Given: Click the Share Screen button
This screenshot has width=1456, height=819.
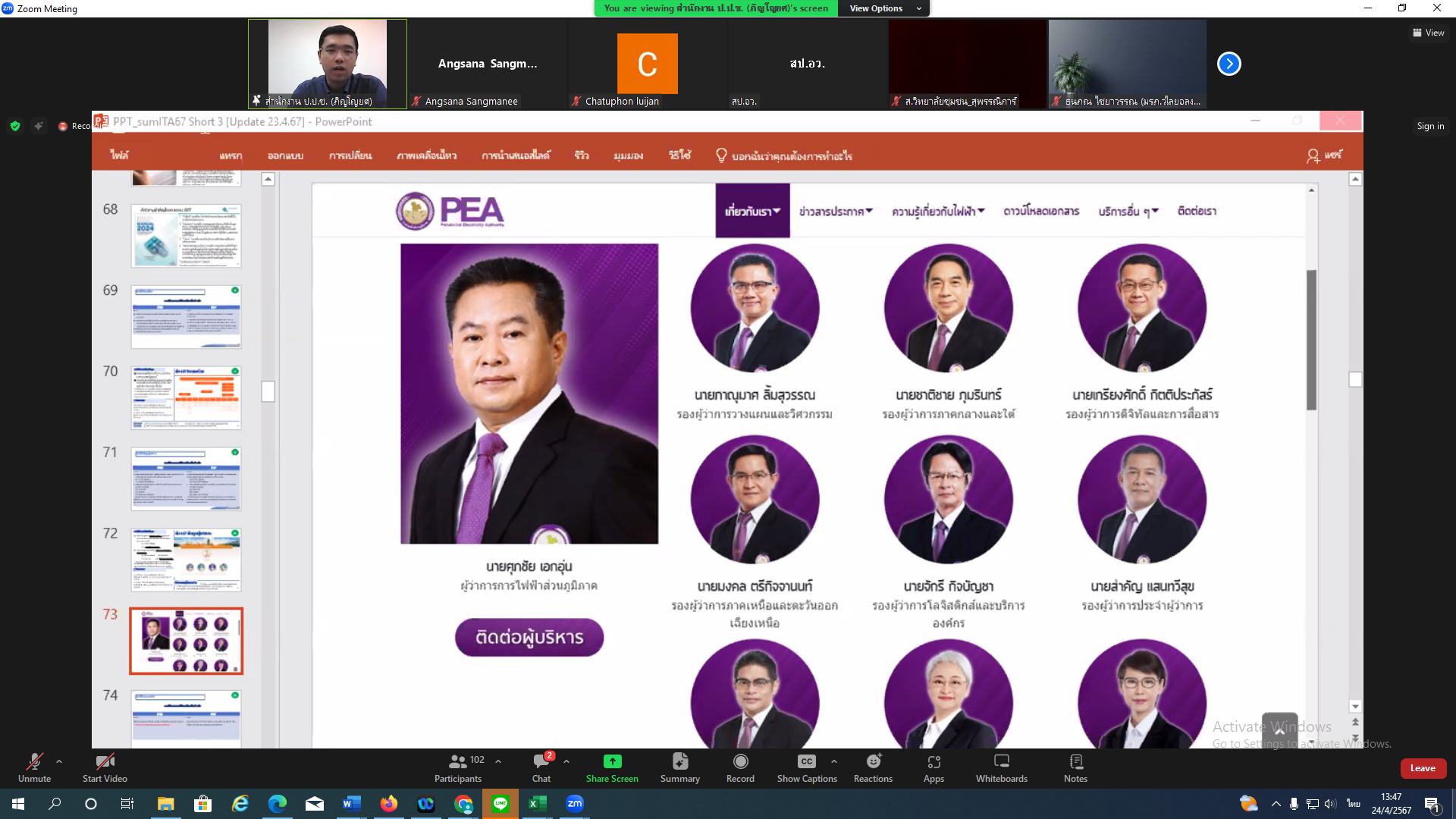Looking at the screenshot, I should tap(612, 767).
